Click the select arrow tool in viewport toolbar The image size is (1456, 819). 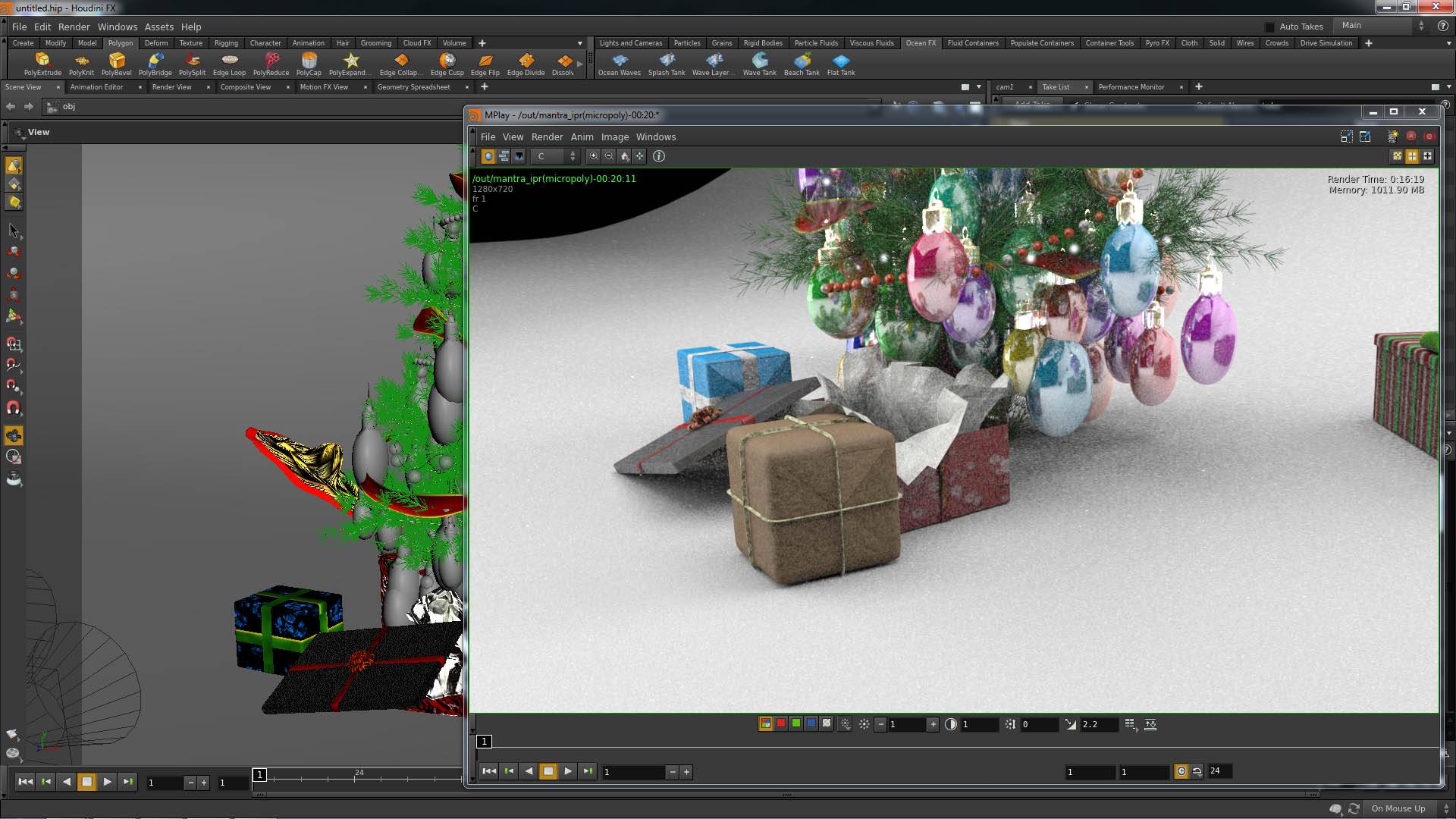pyautogui.click(x=14, y=230)
